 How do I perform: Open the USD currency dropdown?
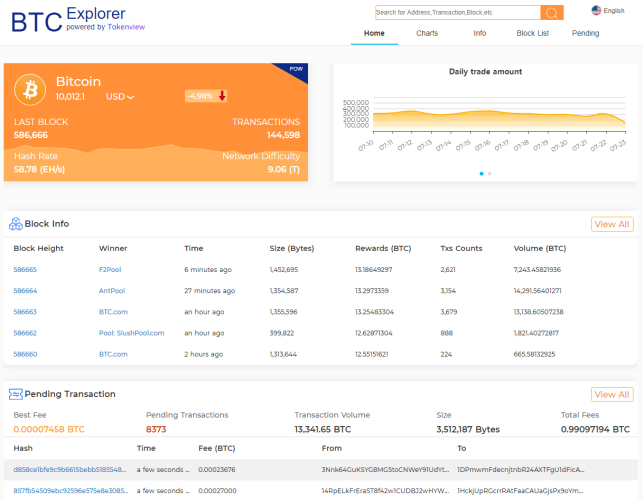pyautogui.click(x=120, y=97)
